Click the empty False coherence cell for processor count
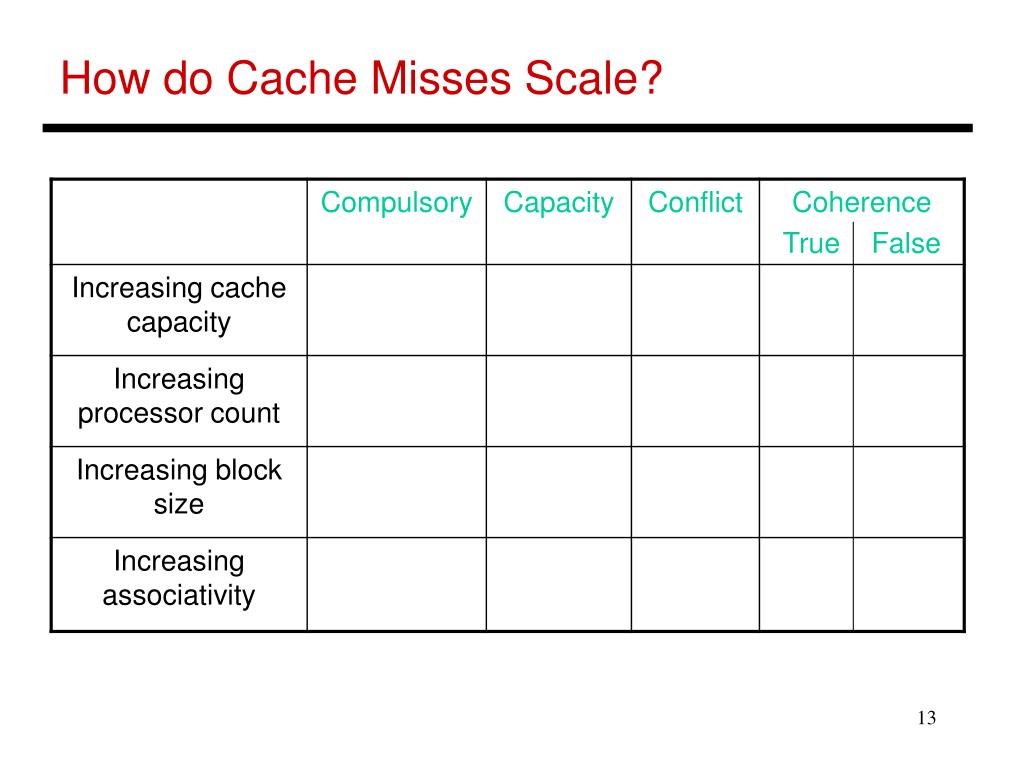This screenshot has width=1024, height=768. 908,401
